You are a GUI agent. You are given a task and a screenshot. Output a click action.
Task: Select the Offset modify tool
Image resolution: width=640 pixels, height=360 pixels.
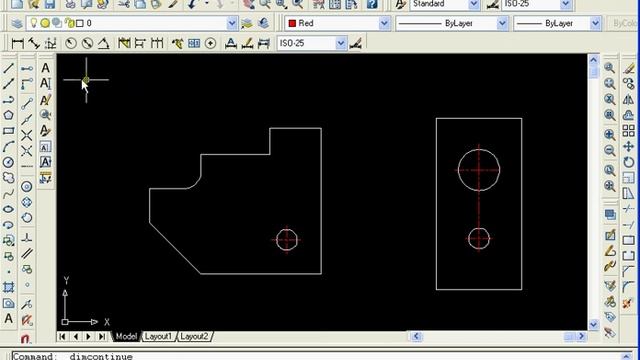629,115
